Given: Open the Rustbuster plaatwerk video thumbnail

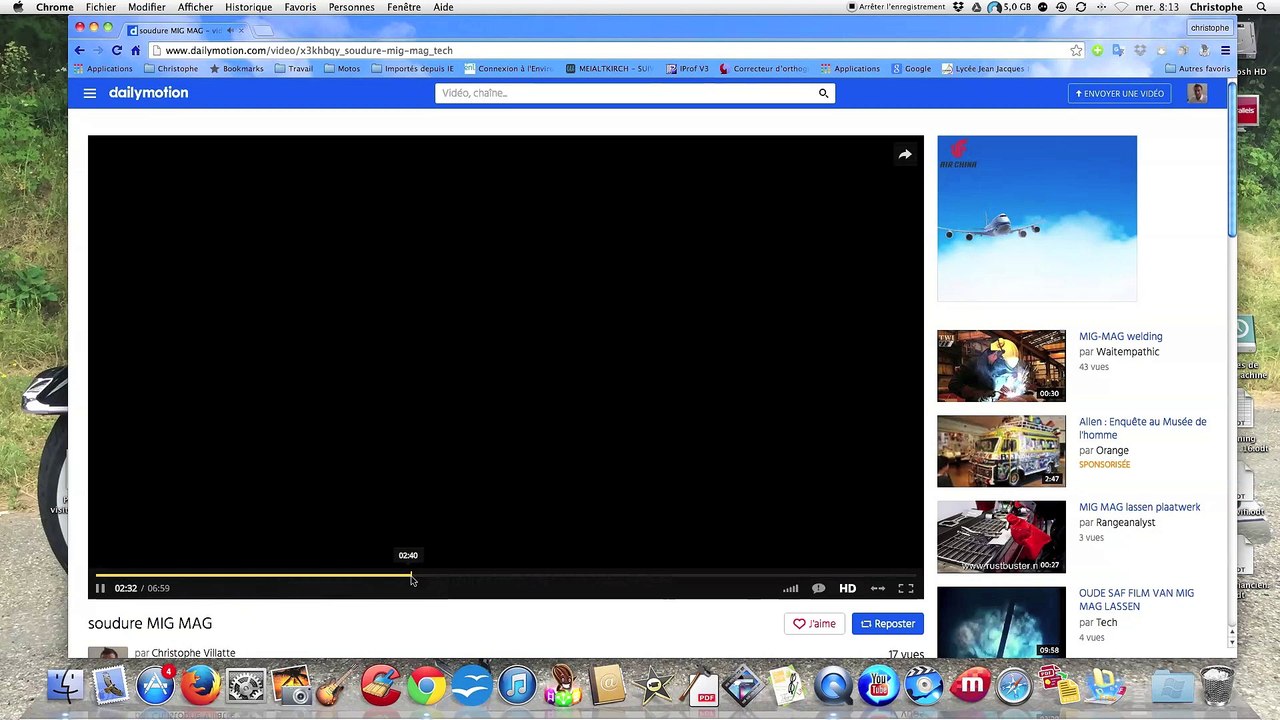Looking at the screenshot, I should click(1001, 537).
